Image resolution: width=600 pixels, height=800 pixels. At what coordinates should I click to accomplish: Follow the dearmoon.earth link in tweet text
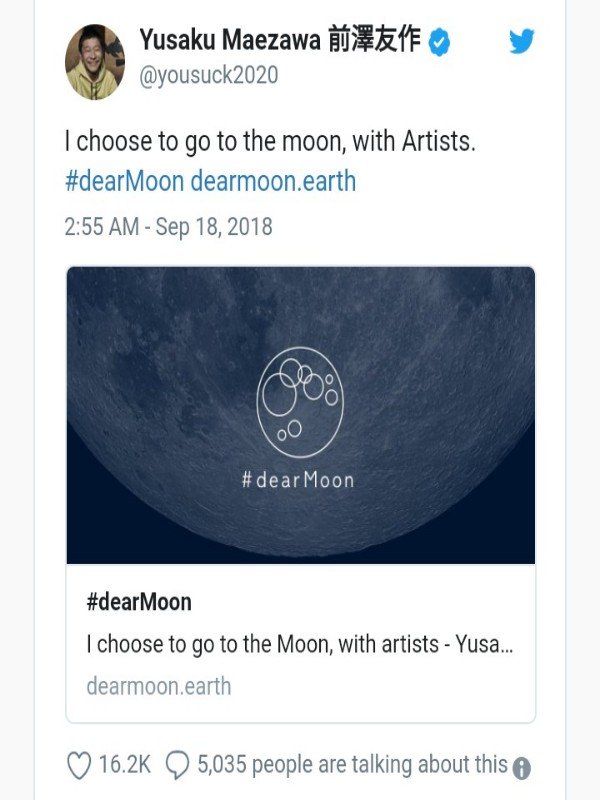click(273, 182)
